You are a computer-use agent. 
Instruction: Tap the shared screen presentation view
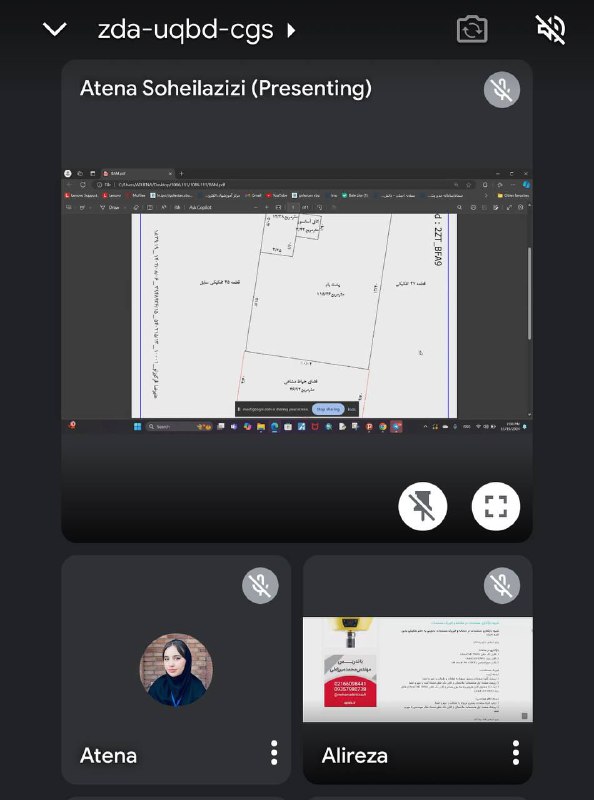[x=296, y=301]
